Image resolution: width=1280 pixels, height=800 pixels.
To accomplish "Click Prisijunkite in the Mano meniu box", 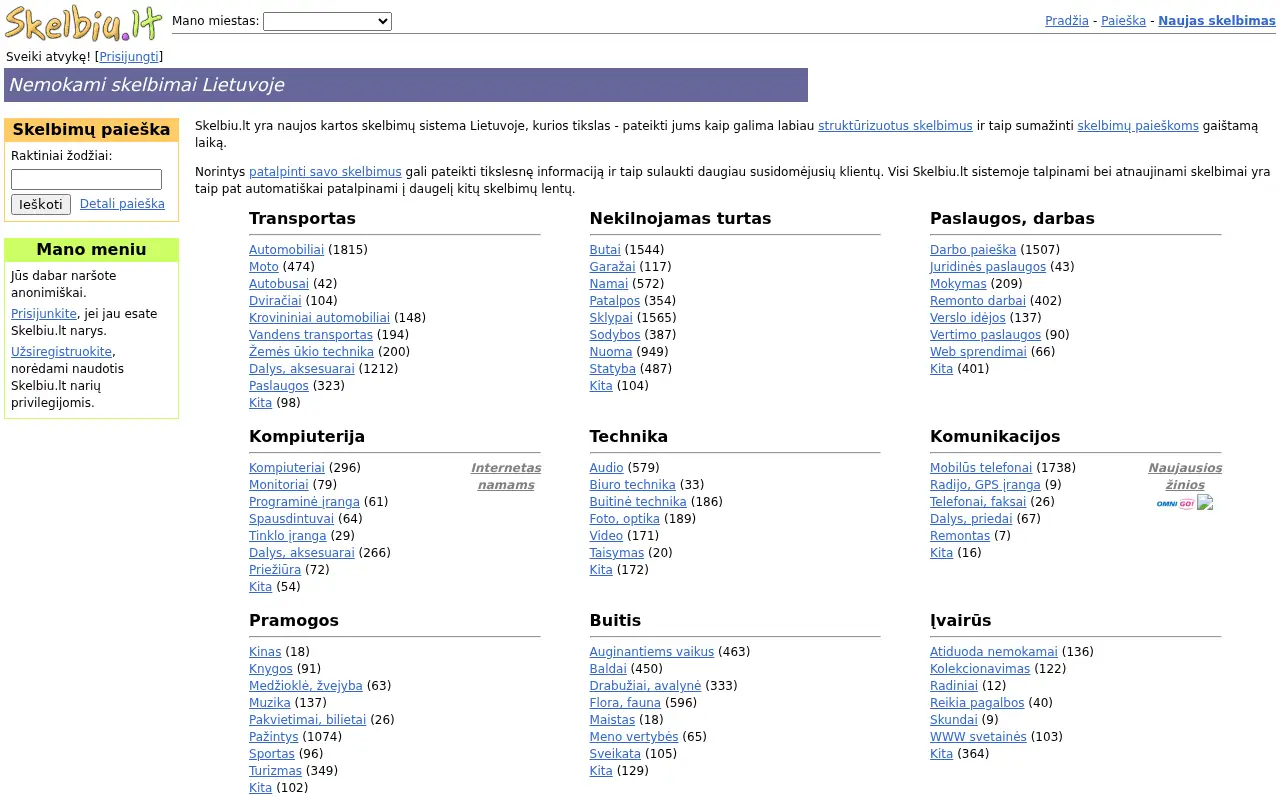I will click(x=44, y=314).
